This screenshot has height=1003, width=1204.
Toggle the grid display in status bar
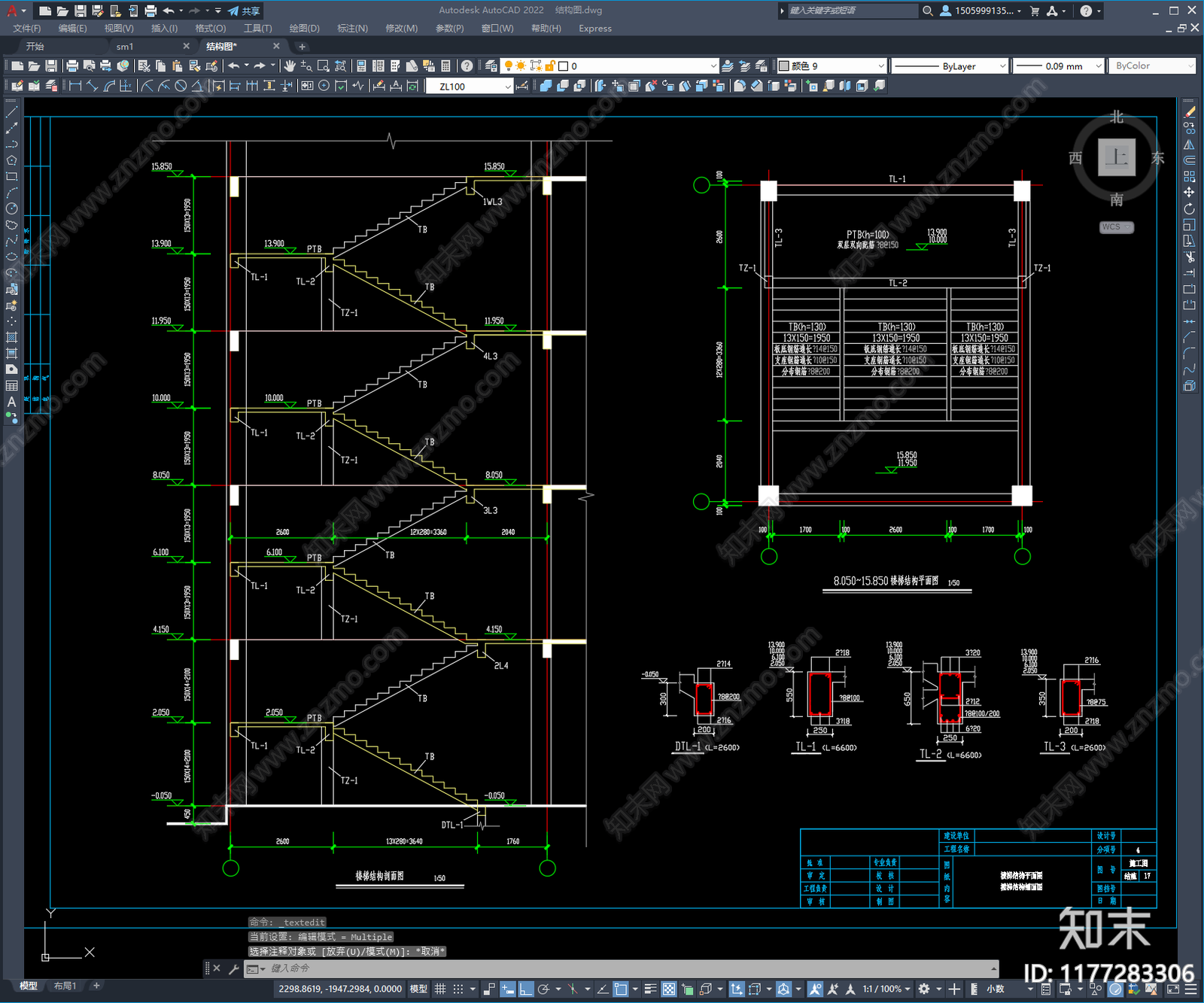[440, 989]
